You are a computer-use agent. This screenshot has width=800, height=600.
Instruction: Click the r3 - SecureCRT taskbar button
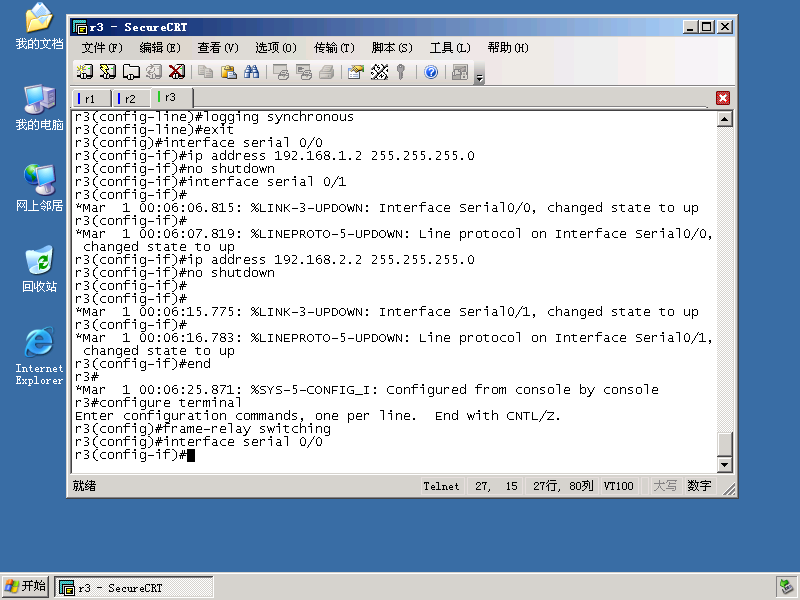134,588
